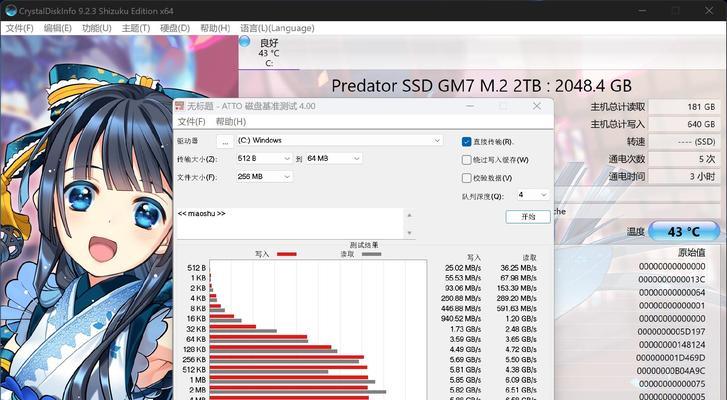Click the raw value 00000000013C
This screenshot has height=400, width=727.
(671, 279)
